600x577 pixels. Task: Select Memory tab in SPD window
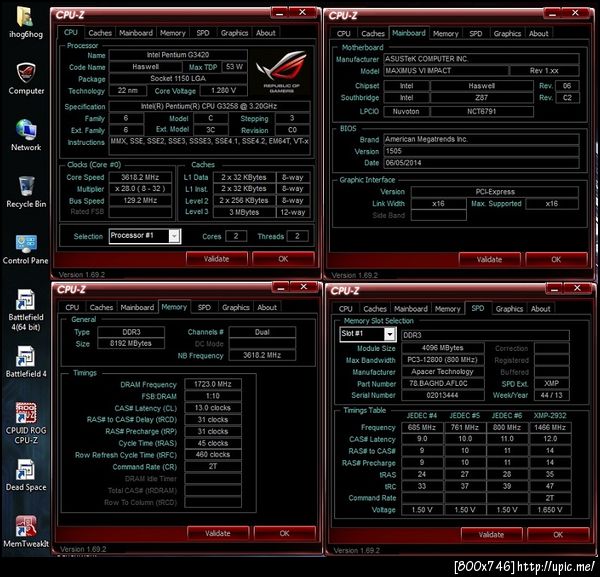447,309
